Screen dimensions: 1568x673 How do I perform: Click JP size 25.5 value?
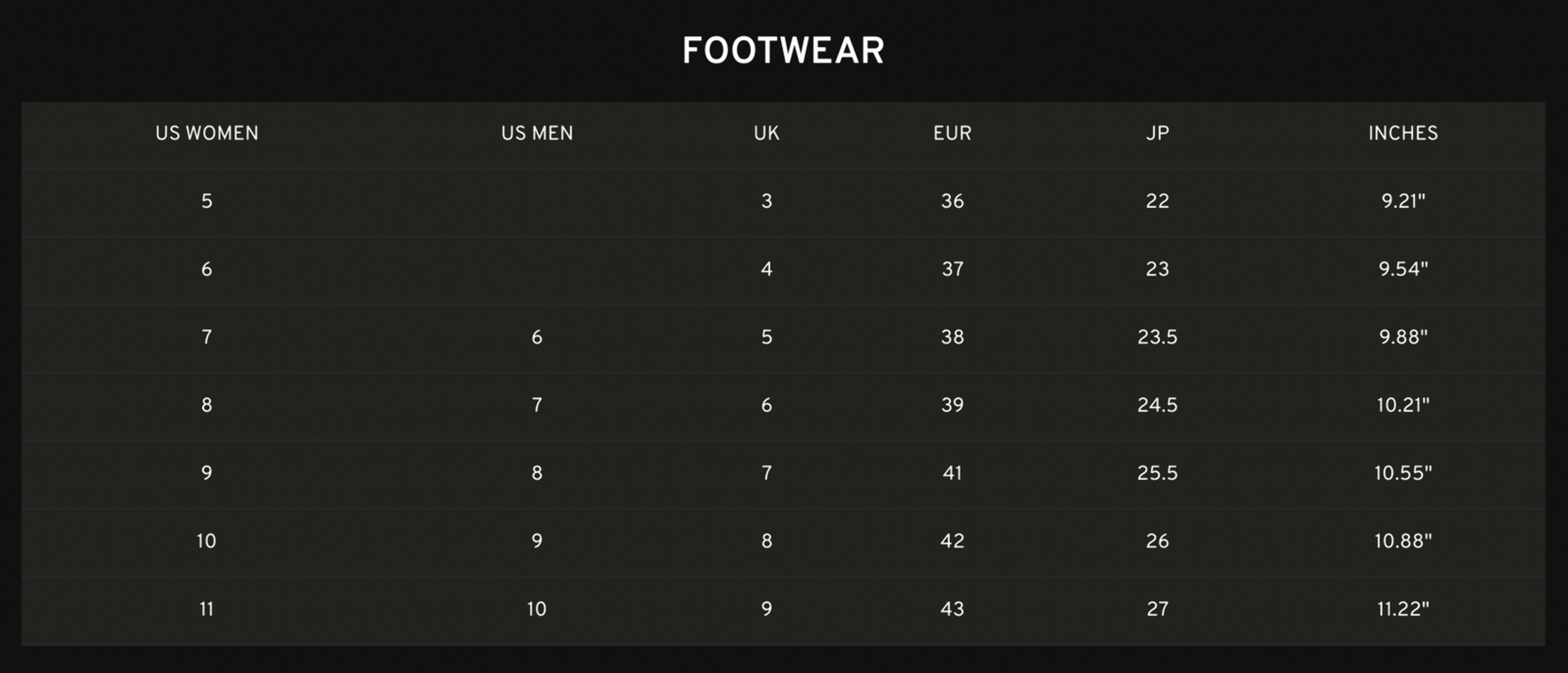pos(1157,473)
